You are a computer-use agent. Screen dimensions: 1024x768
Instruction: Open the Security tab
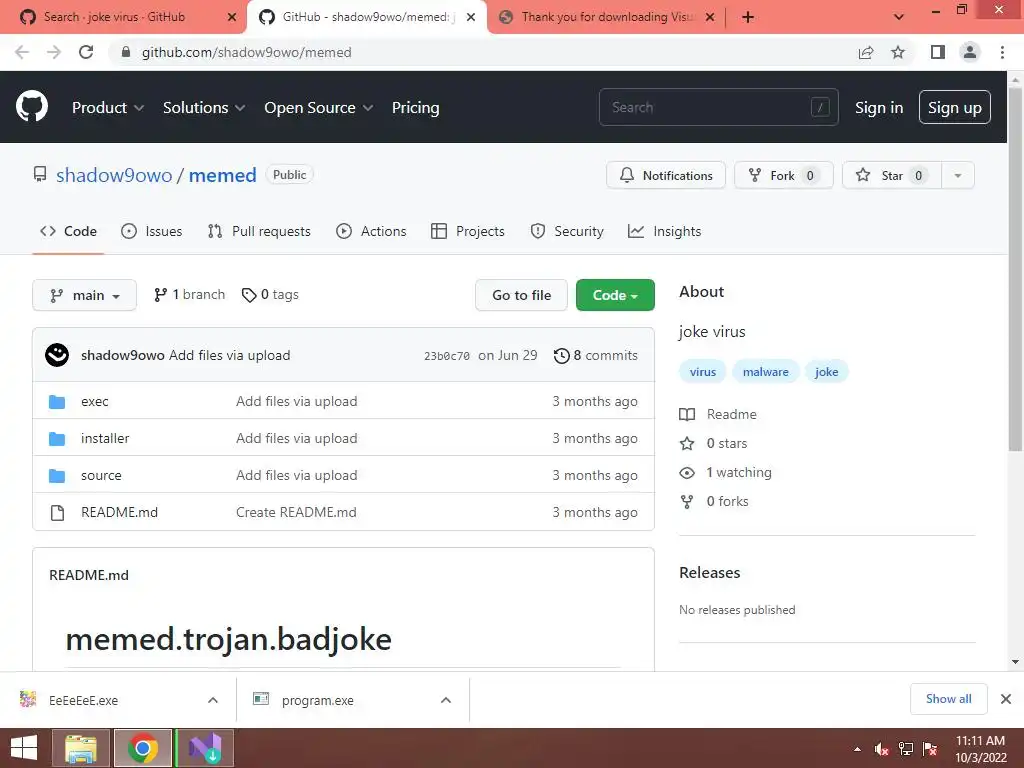[567, 231]
